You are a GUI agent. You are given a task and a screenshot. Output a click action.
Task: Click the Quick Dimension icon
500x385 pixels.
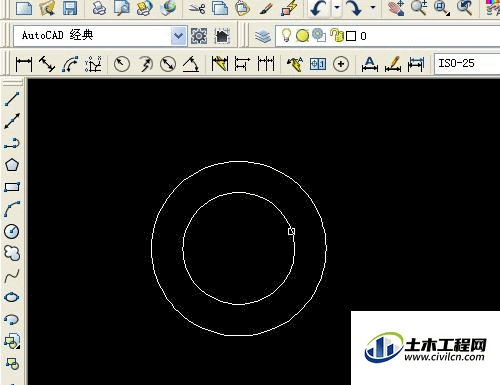click(x=220, y=64)
